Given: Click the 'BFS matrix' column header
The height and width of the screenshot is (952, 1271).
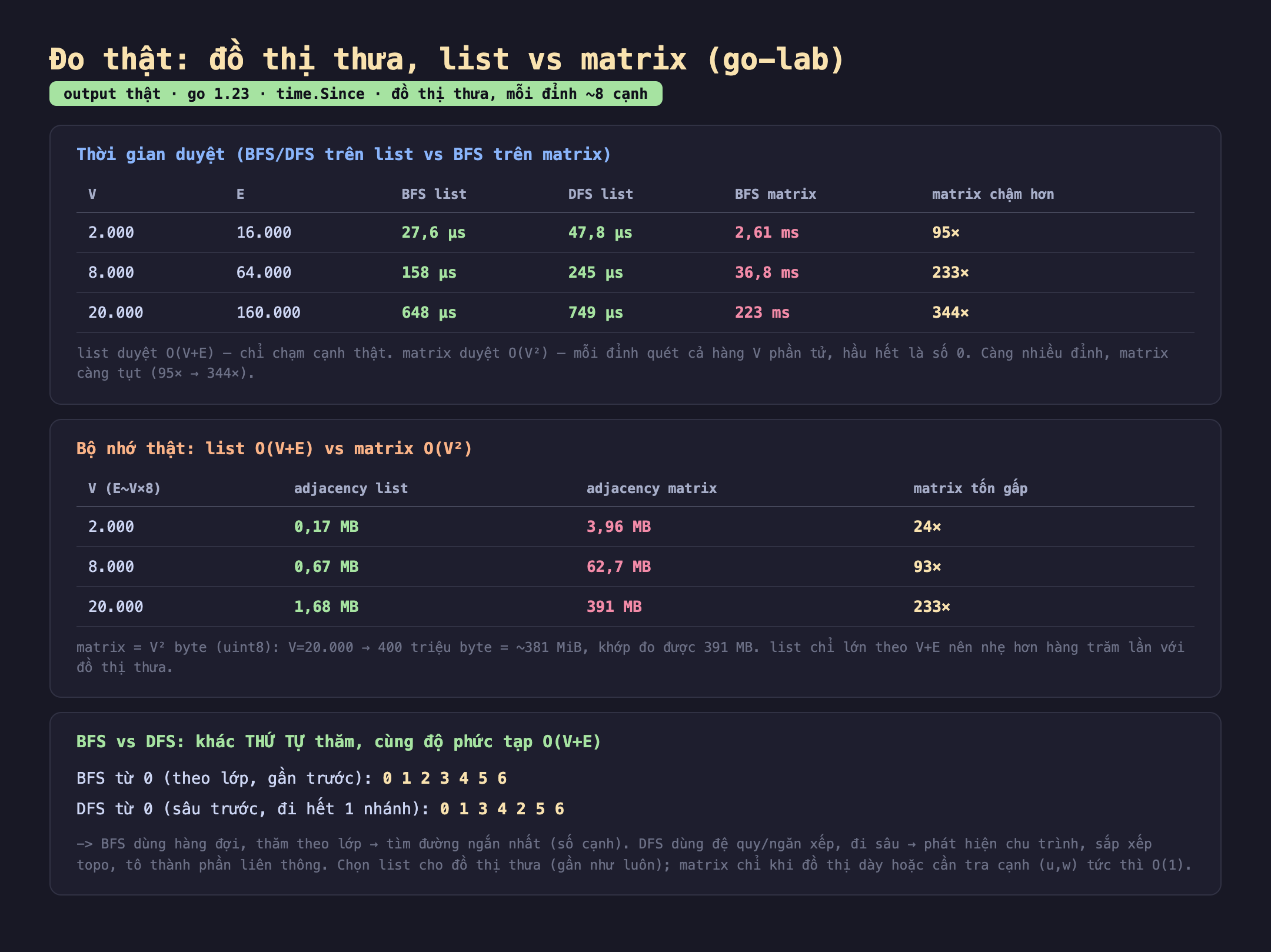Looking at the screenshot, I should click(776, 194).
